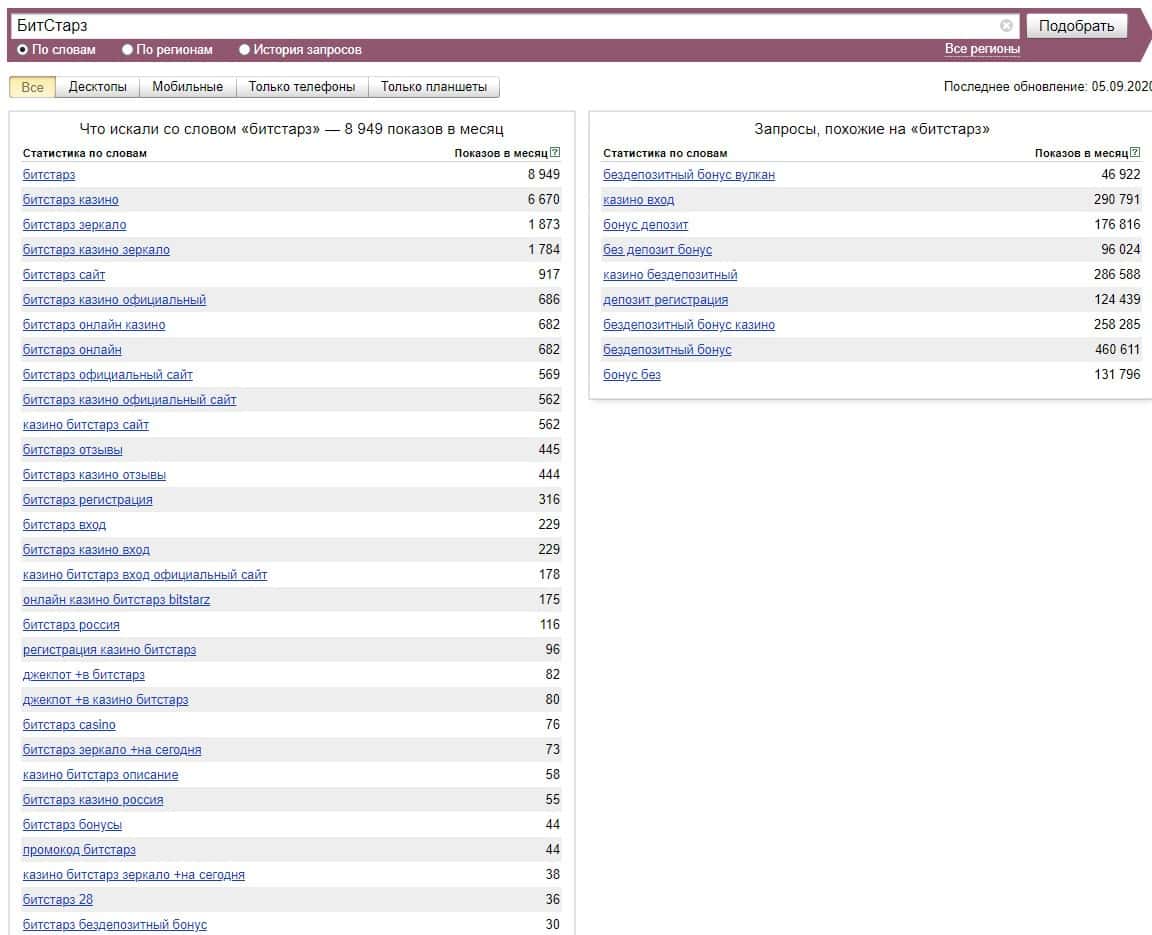This screenshot has height=935, width=1152.
Task: Select the 'История запросов' radio button
Action: pos(244,49)
